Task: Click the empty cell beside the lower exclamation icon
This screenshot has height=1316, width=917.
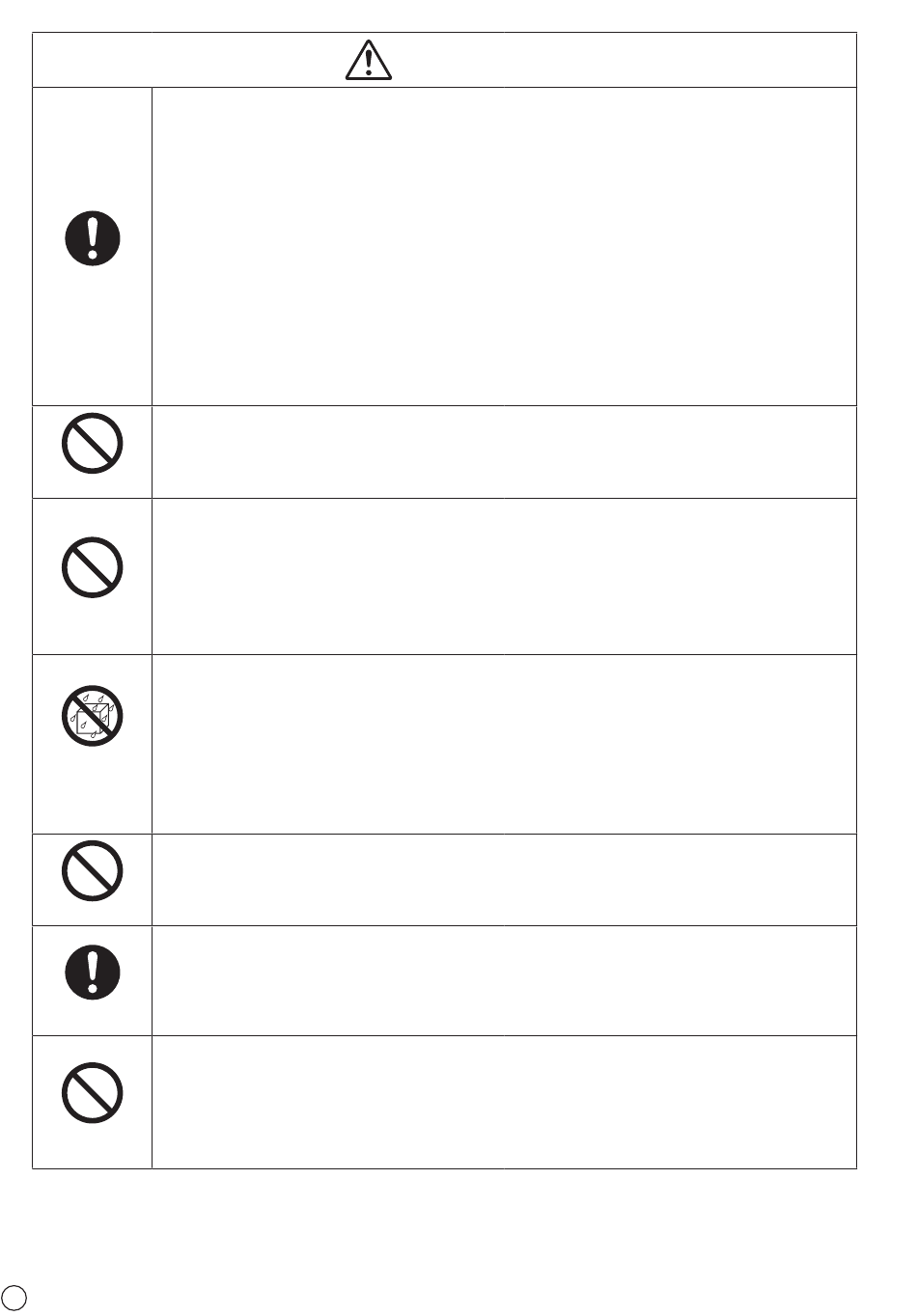Action: point(504,980)
